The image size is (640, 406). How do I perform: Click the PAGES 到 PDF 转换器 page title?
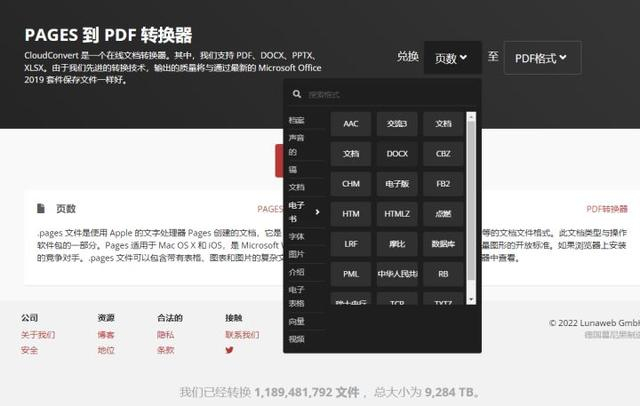click(108, 35)
